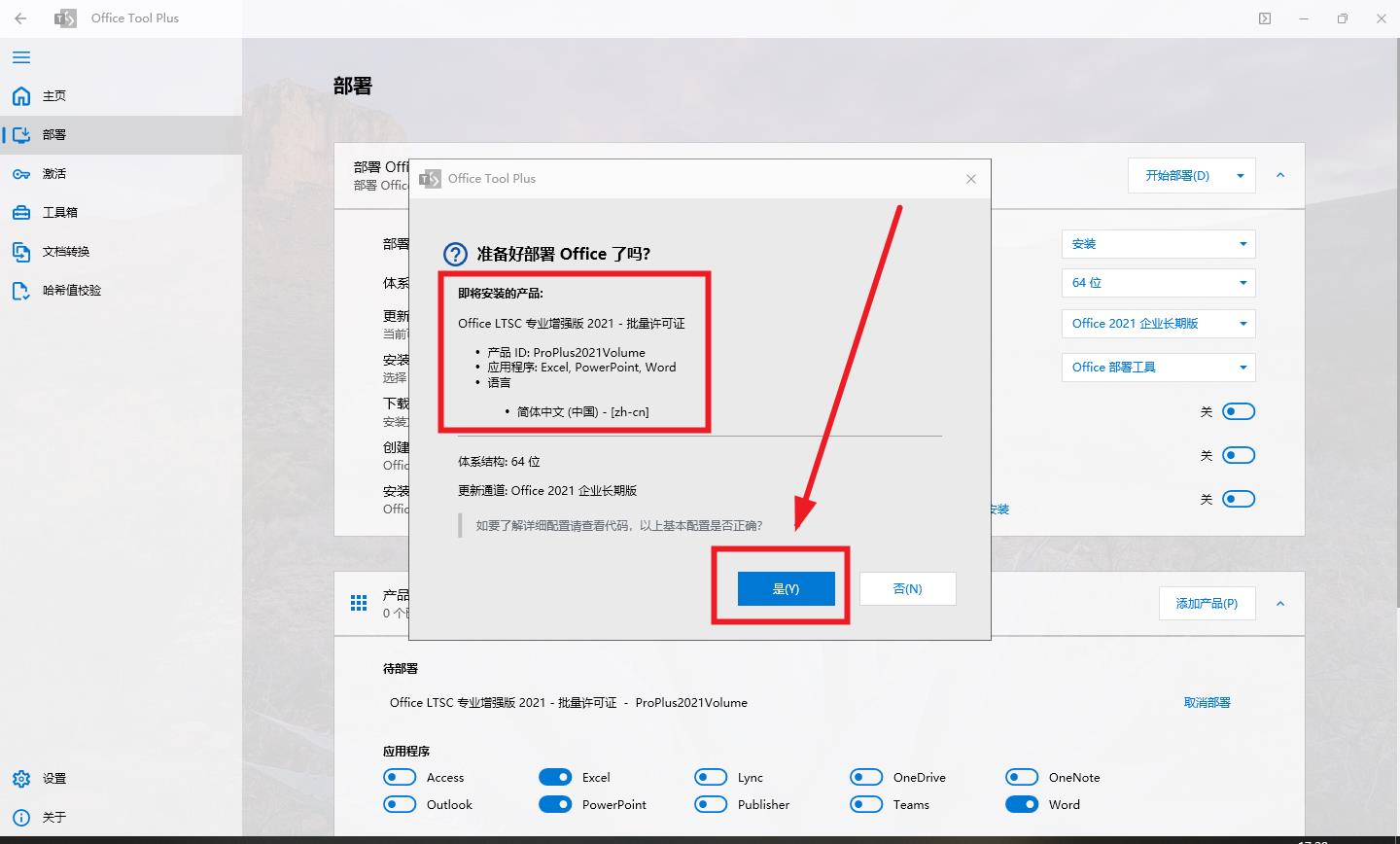
Task: Confirm deployment by clicking 是(Y)
Action: (x=787, y=588)
